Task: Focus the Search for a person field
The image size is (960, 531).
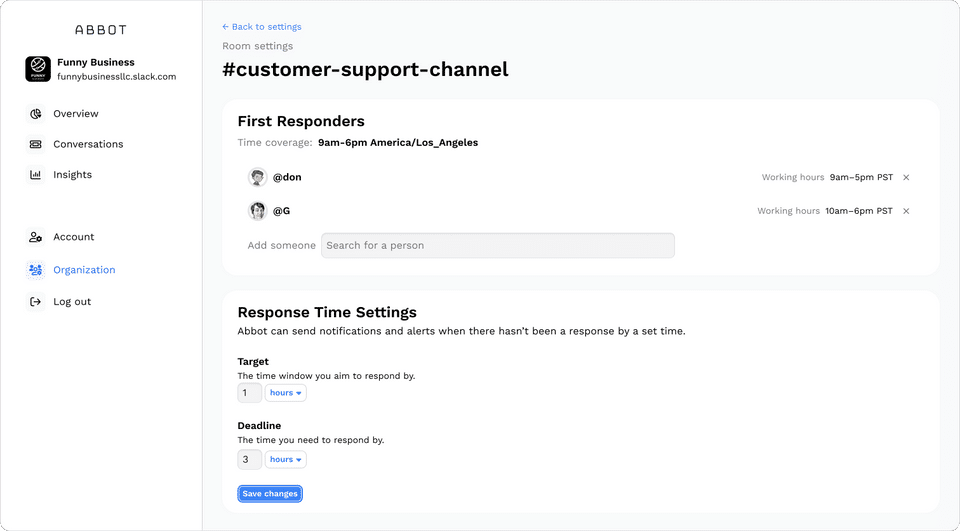Action: pyautogui.click(x=497, y=246)
